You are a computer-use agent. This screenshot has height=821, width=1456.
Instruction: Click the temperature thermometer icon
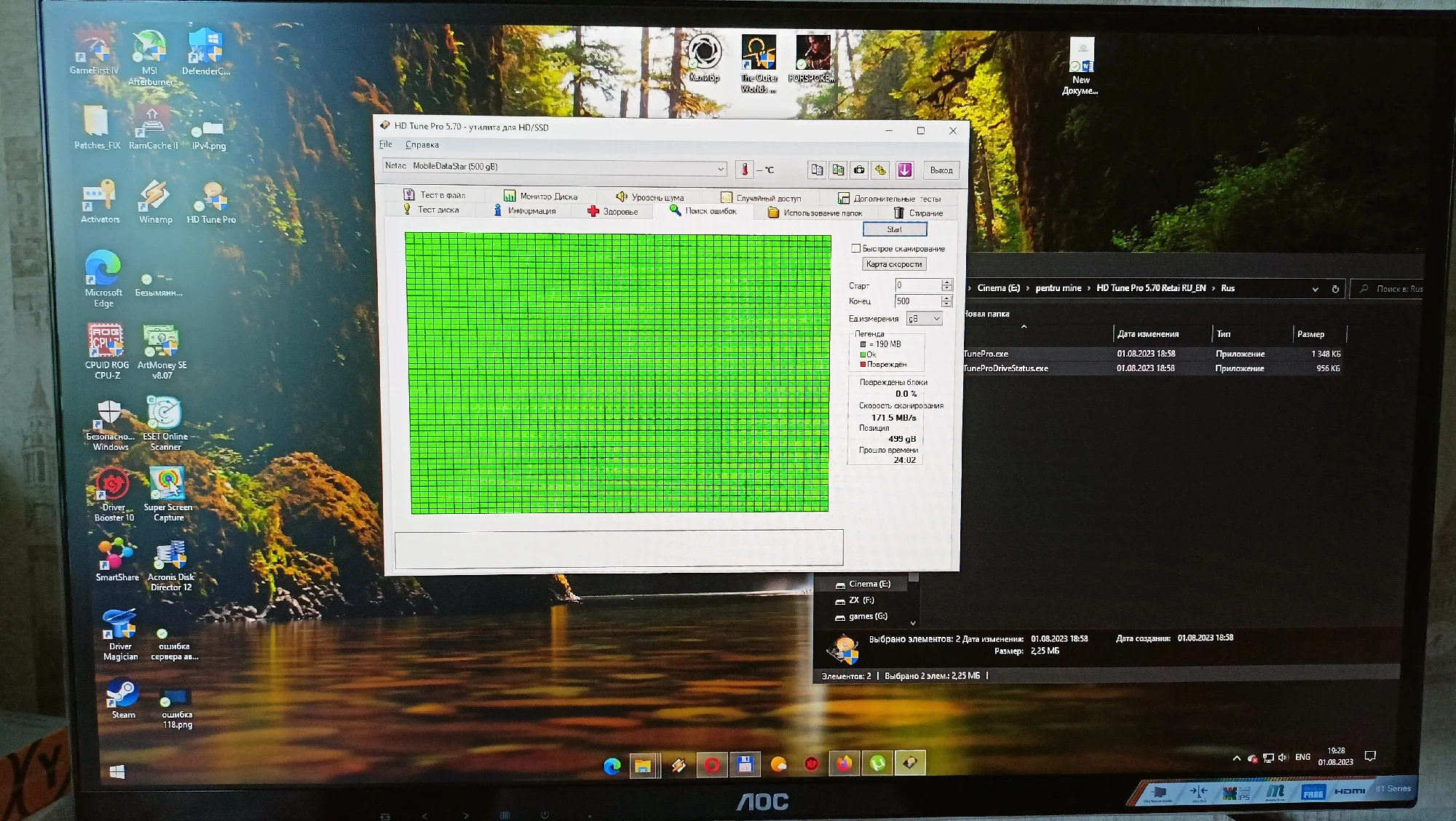point(744,170)
